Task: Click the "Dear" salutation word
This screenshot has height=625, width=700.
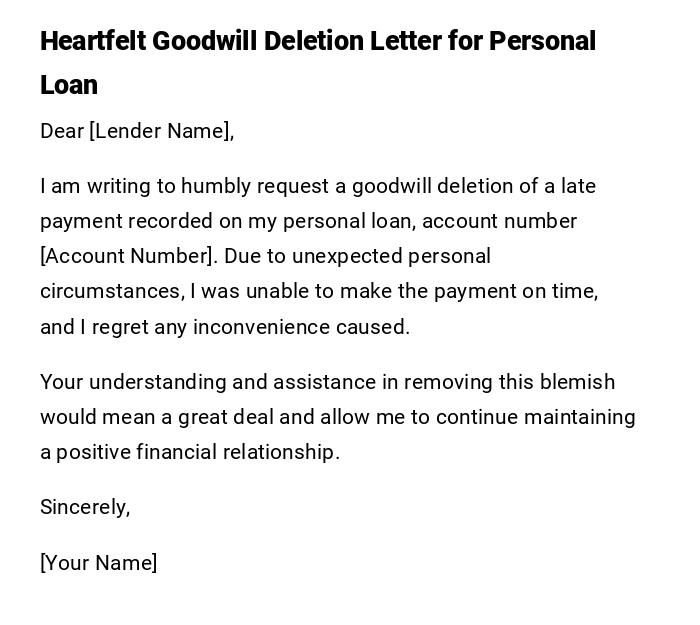Action: 62,131
